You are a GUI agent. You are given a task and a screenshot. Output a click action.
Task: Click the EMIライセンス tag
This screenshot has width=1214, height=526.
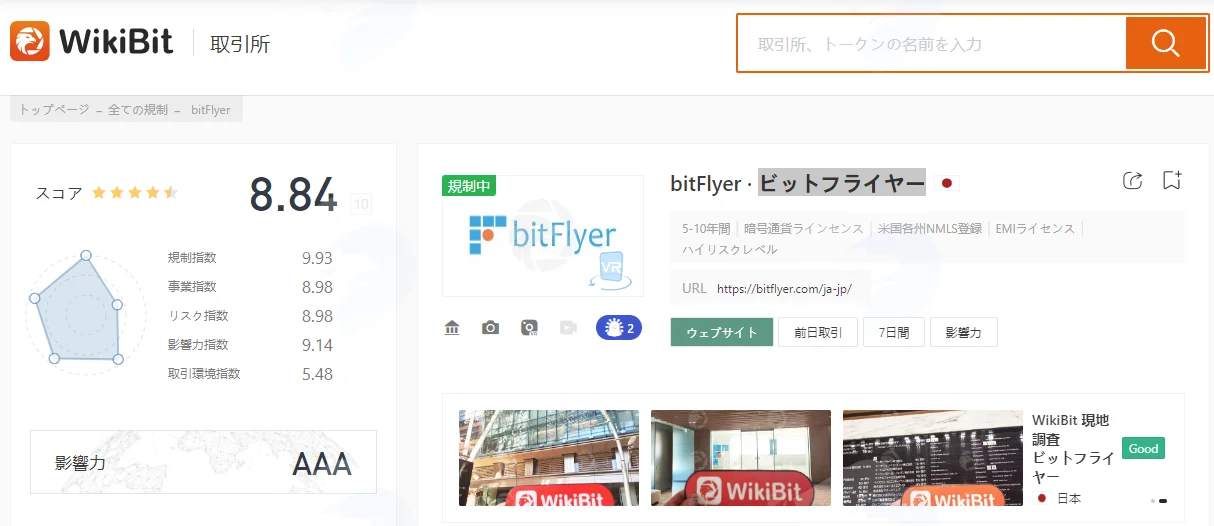[1035, 228]
